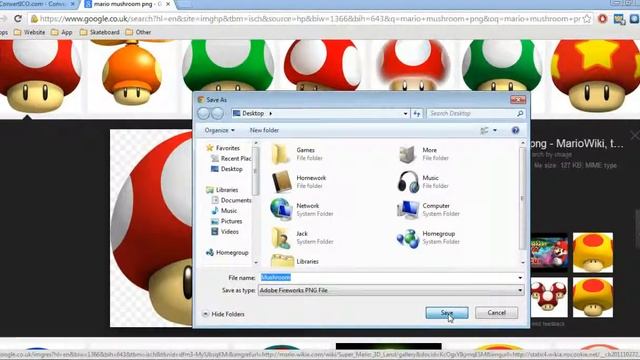
Task: Close the Google image preview panel
Action: tap(635, 135)
